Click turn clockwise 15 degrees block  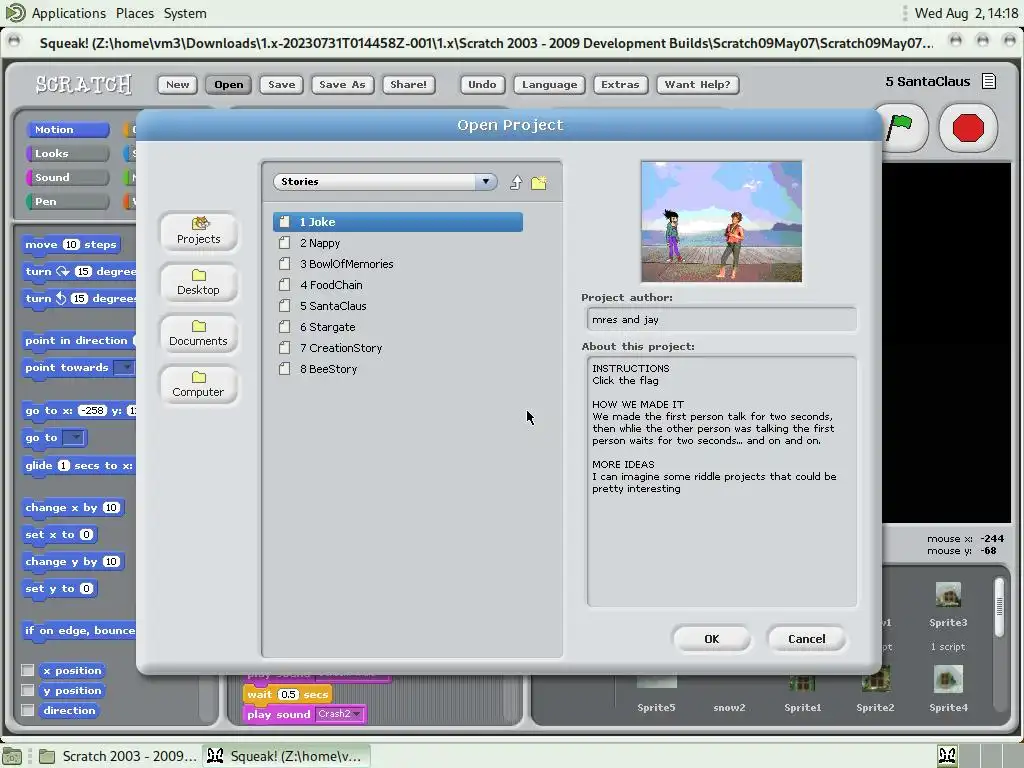click(x=80, y=272)
